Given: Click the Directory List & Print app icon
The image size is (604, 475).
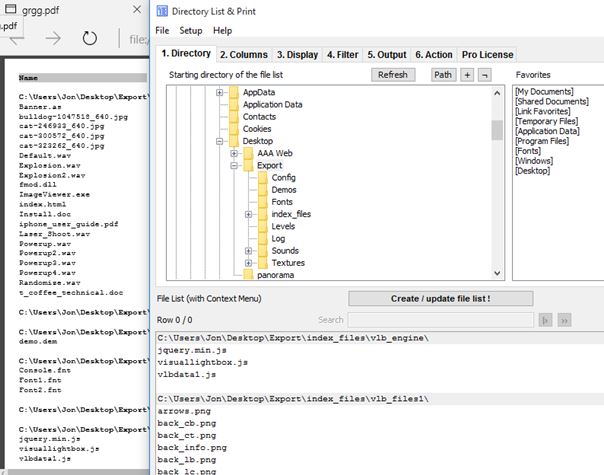Looking at the screenshot, I should click(x=161, y=11).
